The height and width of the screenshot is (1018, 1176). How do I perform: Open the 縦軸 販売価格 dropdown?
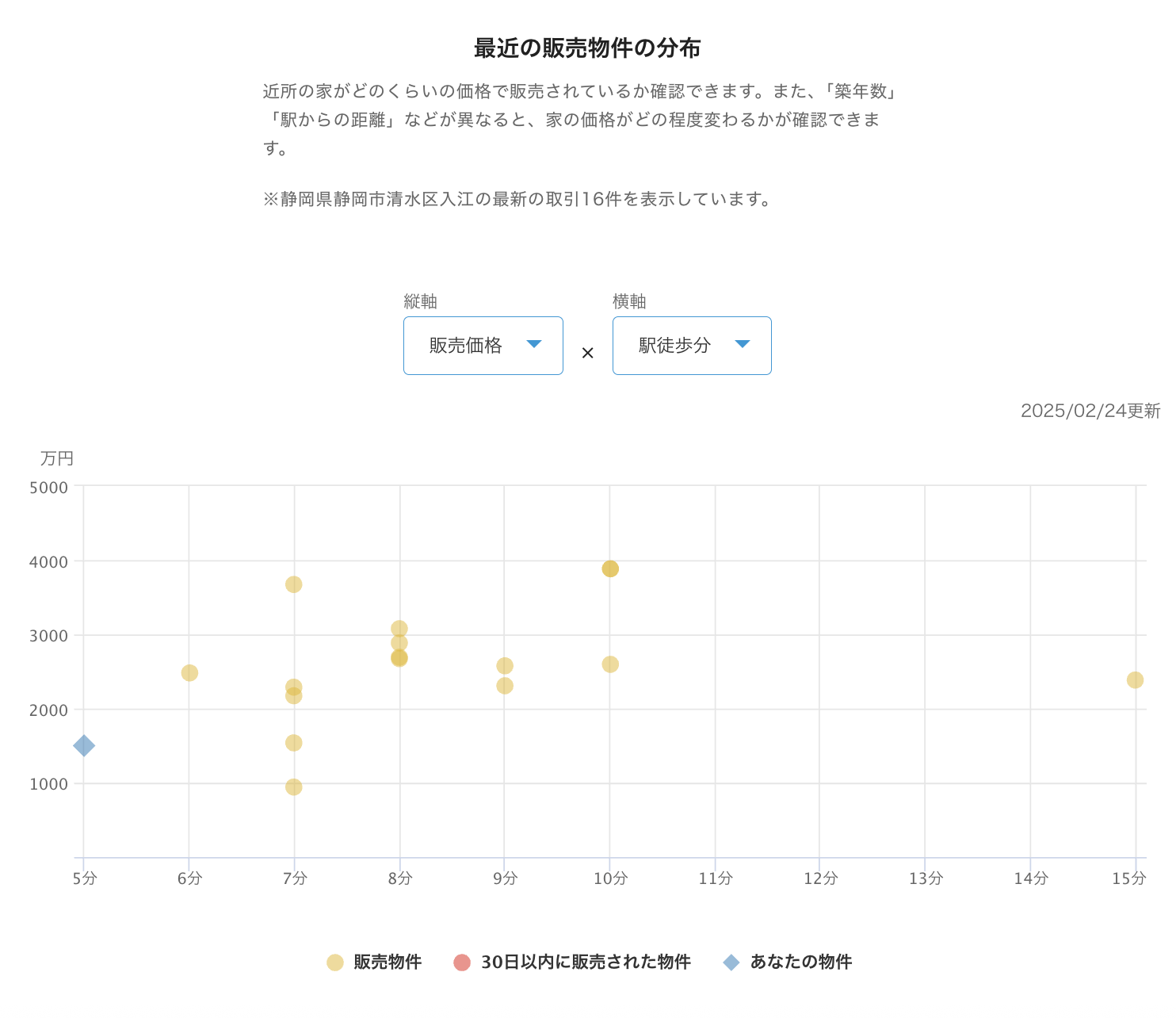click(x=483, y=346)
